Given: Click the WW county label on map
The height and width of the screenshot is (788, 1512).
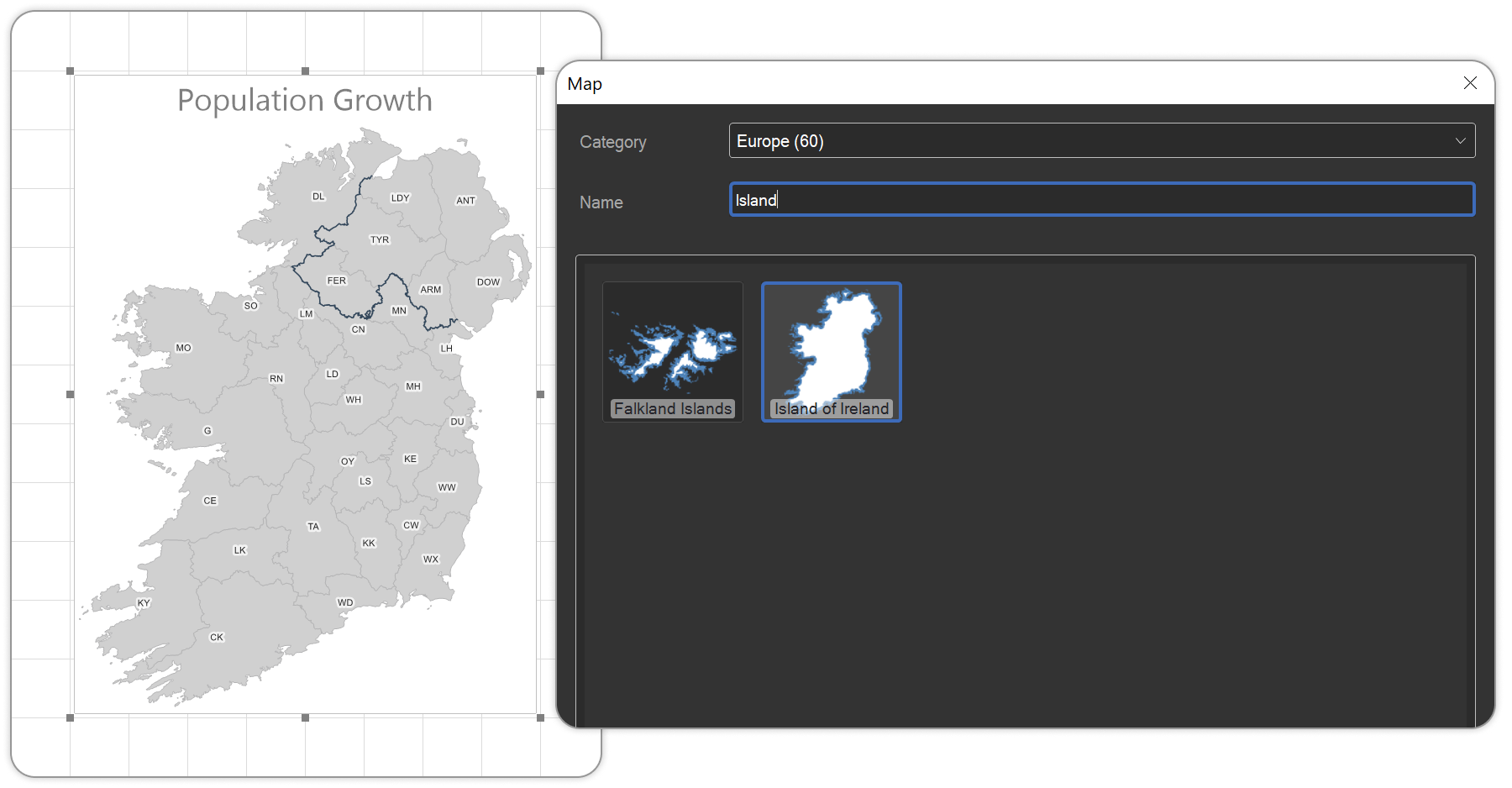Looking at the screenshot, I should coord(447,487).
